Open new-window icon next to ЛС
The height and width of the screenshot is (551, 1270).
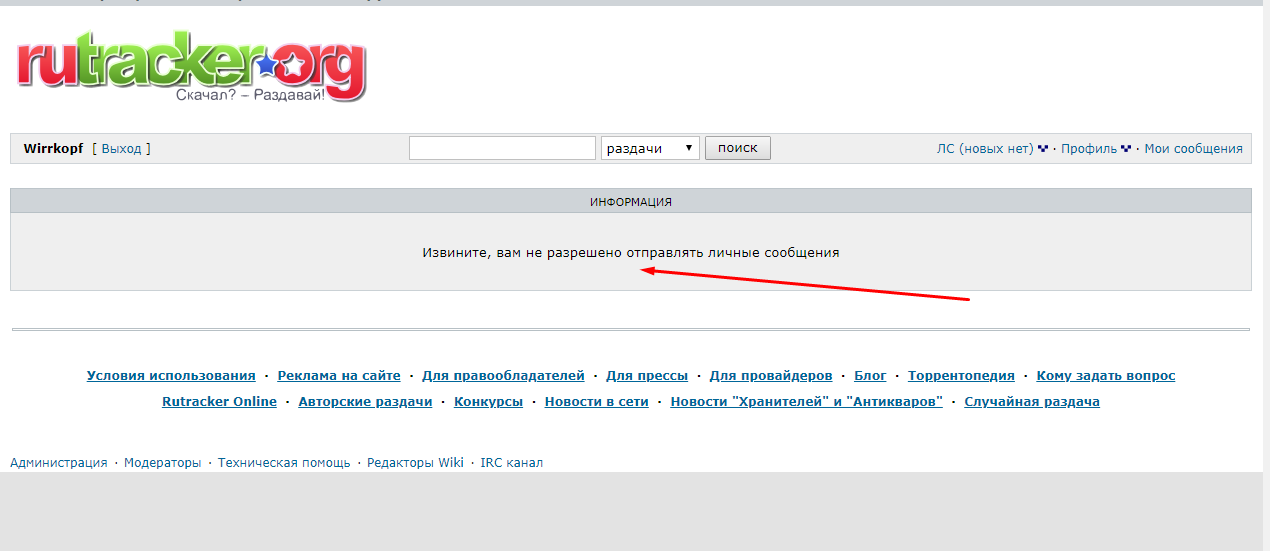pyautogui.click(x=1043, y=149)
